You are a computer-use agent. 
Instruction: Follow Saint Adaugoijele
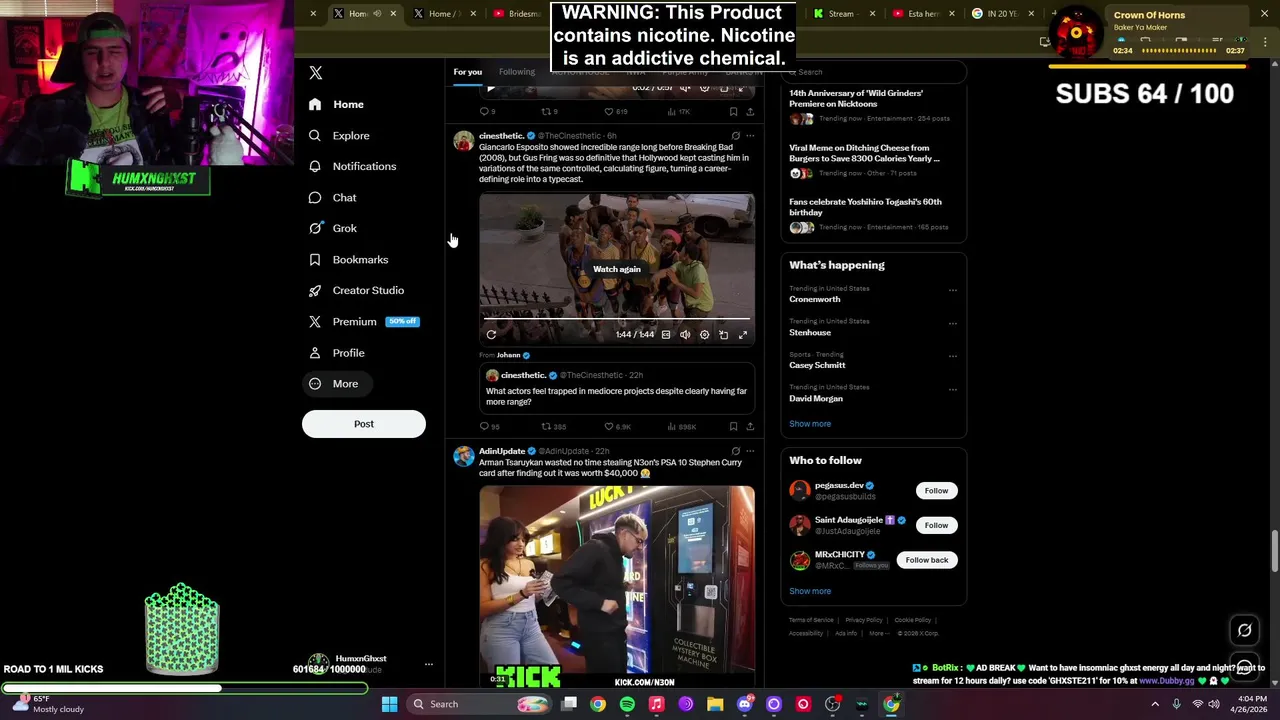936,525
